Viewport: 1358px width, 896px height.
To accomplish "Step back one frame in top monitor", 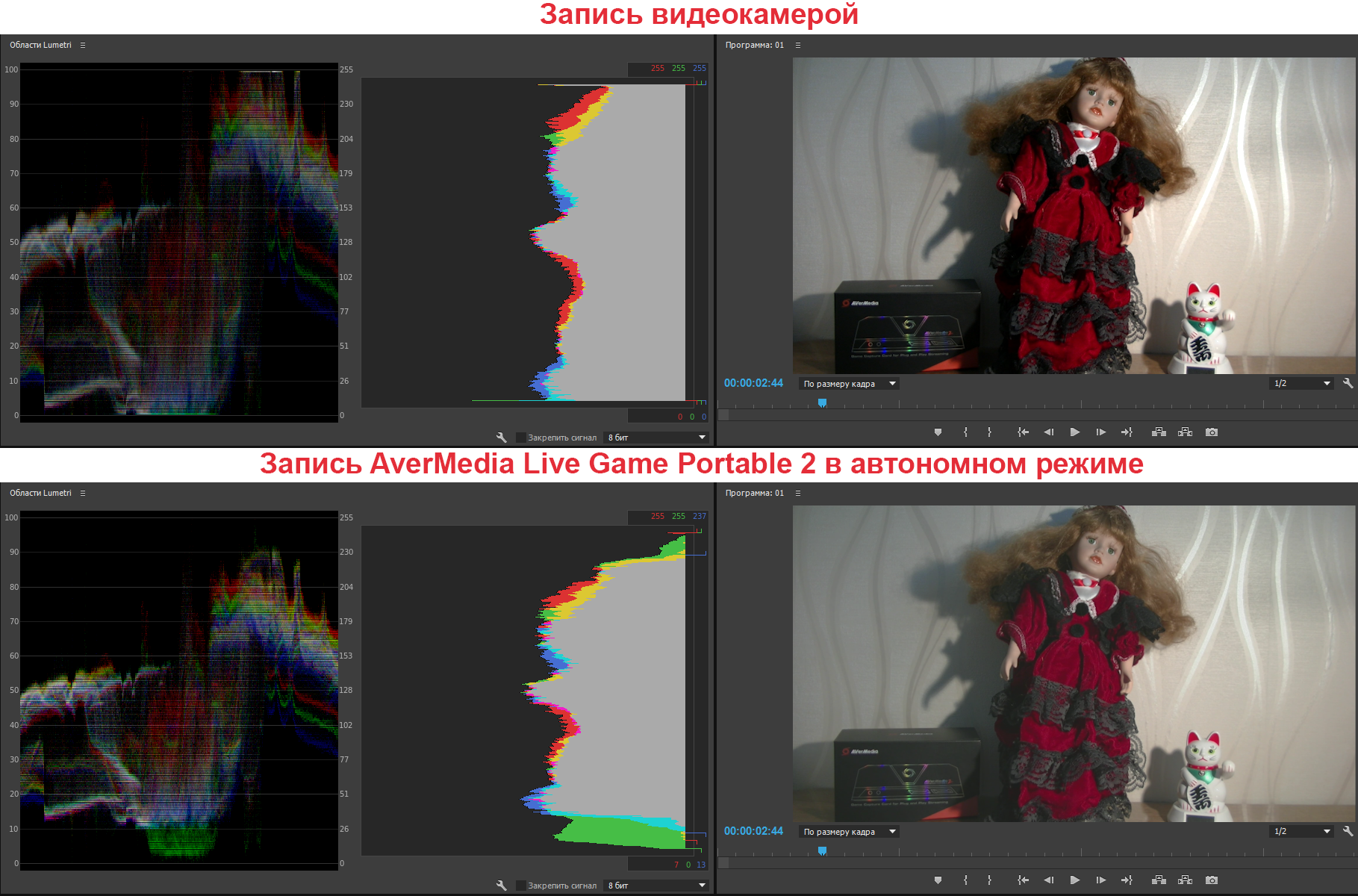I will coord(1049,432).
